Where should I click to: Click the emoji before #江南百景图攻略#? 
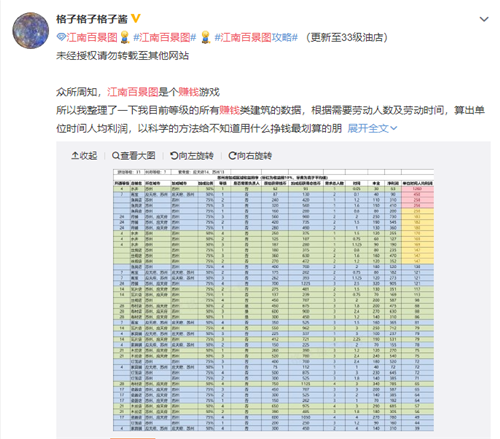tap(206, 37)
